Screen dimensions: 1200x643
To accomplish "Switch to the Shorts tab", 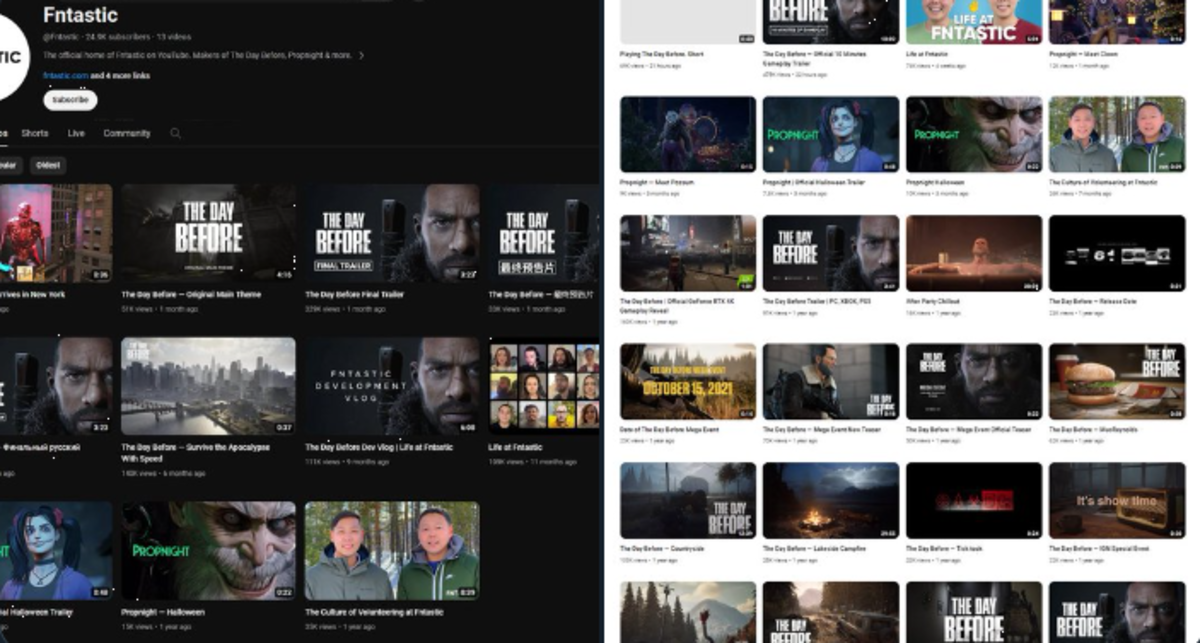I will click(35, 133).
